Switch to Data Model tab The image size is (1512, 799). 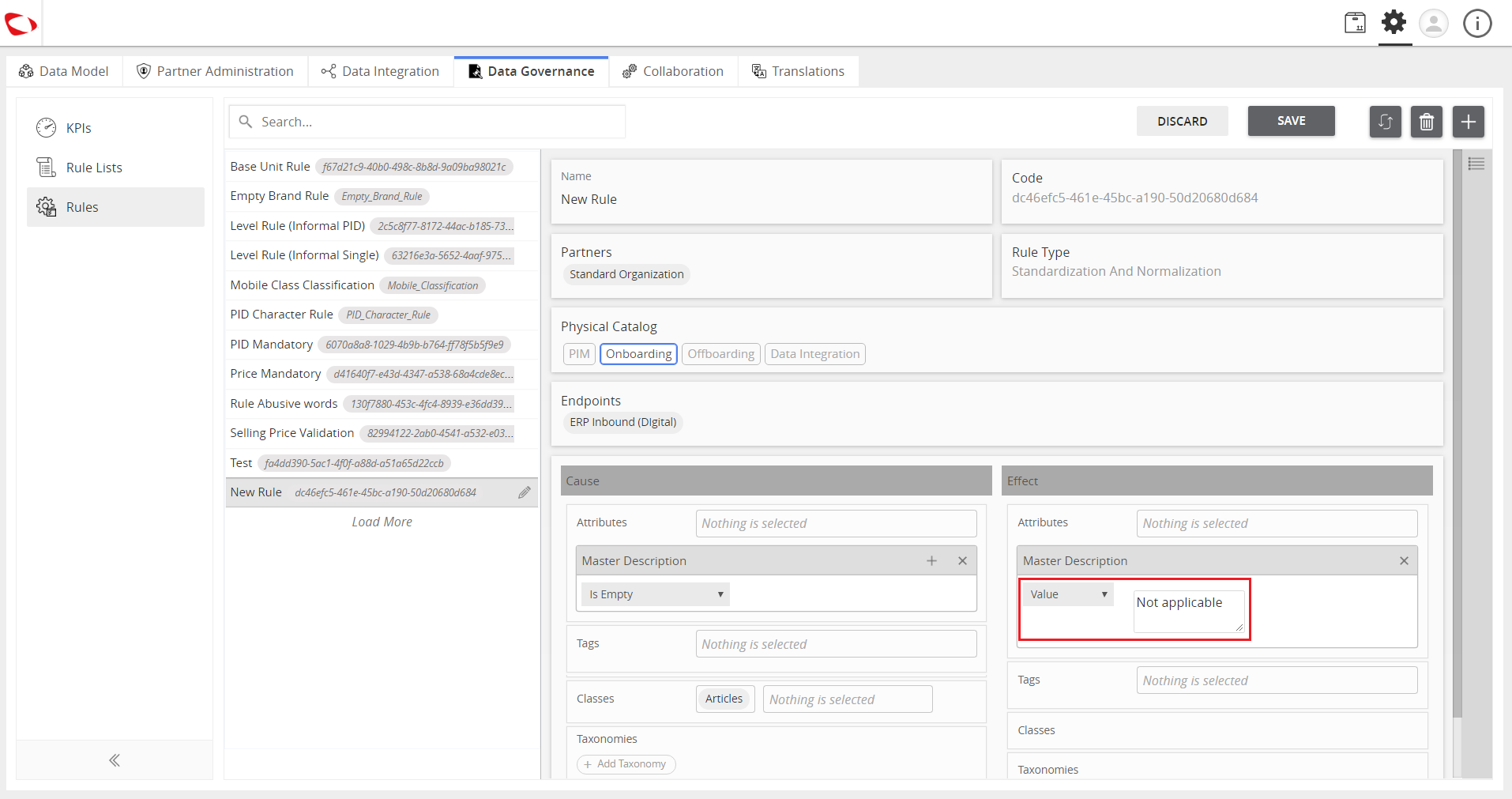pyautogui.click(x=64, y=71)
